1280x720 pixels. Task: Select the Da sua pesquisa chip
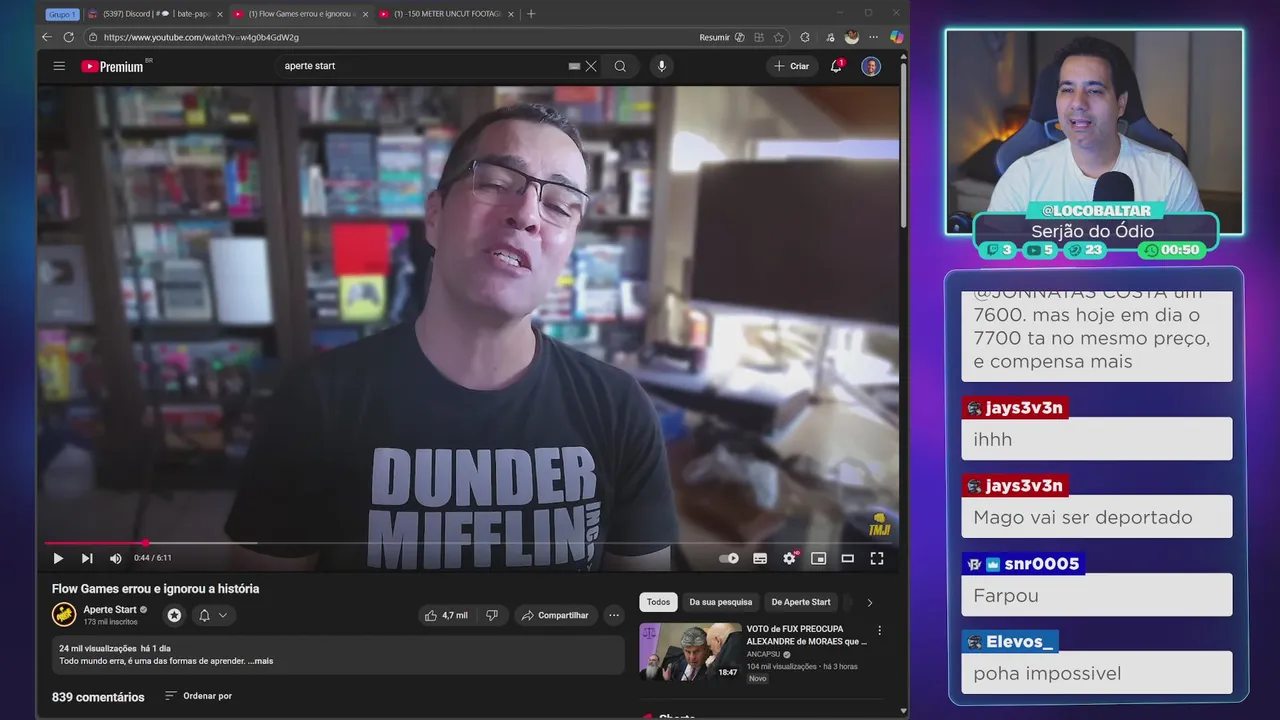[720, 602]
